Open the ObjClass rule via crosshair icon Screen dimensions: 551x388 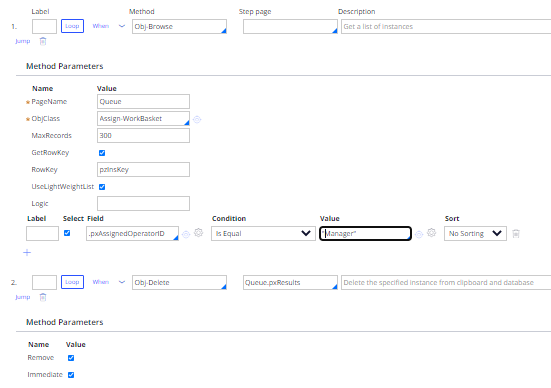tap(197, 119)
